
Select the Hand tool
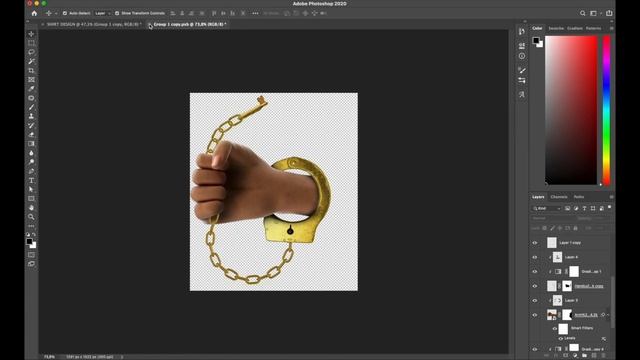point(31,208)
